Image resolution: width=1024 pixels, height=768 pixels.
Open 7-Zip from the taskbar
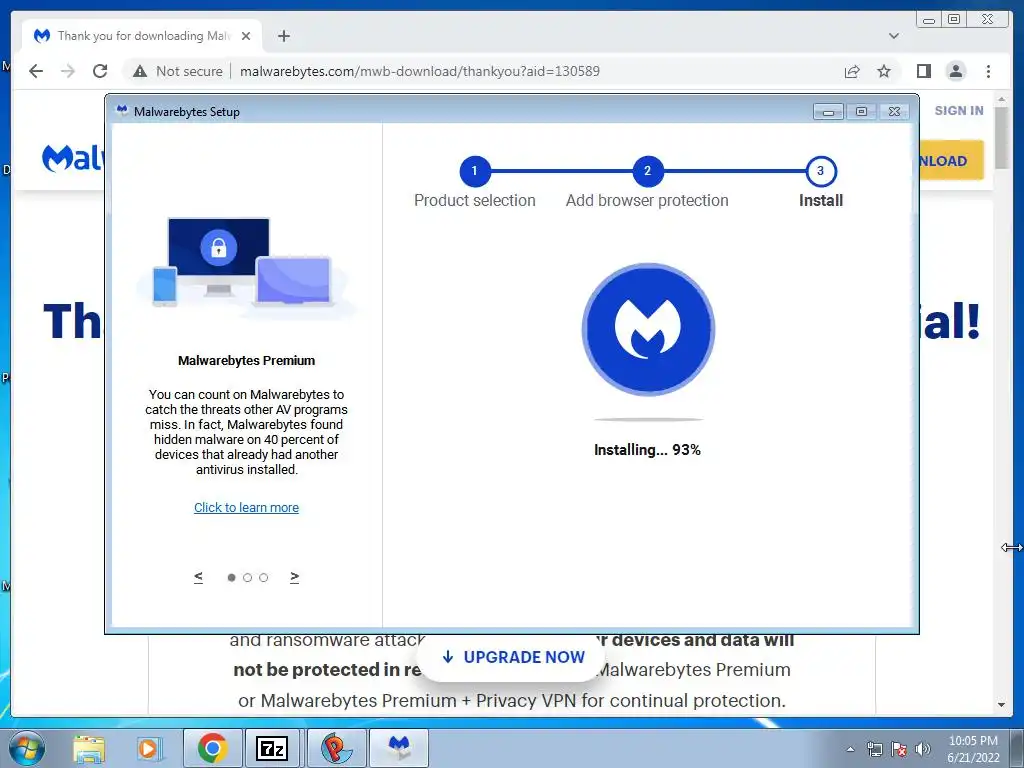point(272,748)
